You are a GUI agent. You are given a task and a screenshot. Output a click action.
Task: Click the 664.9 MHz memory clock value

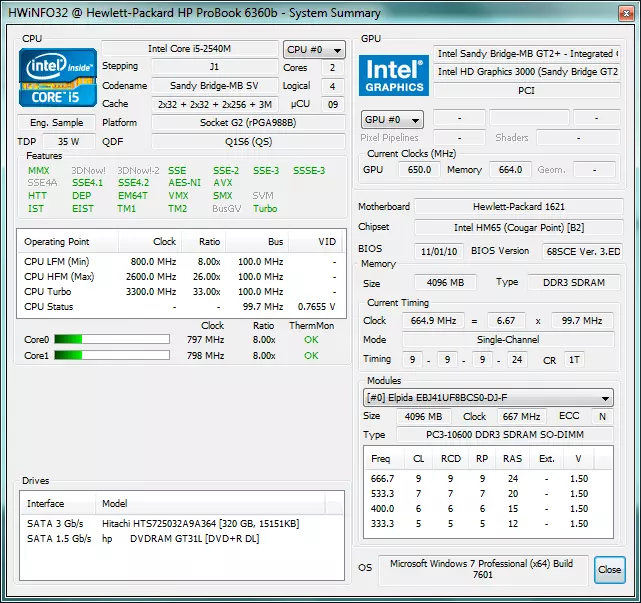[433, 321]
